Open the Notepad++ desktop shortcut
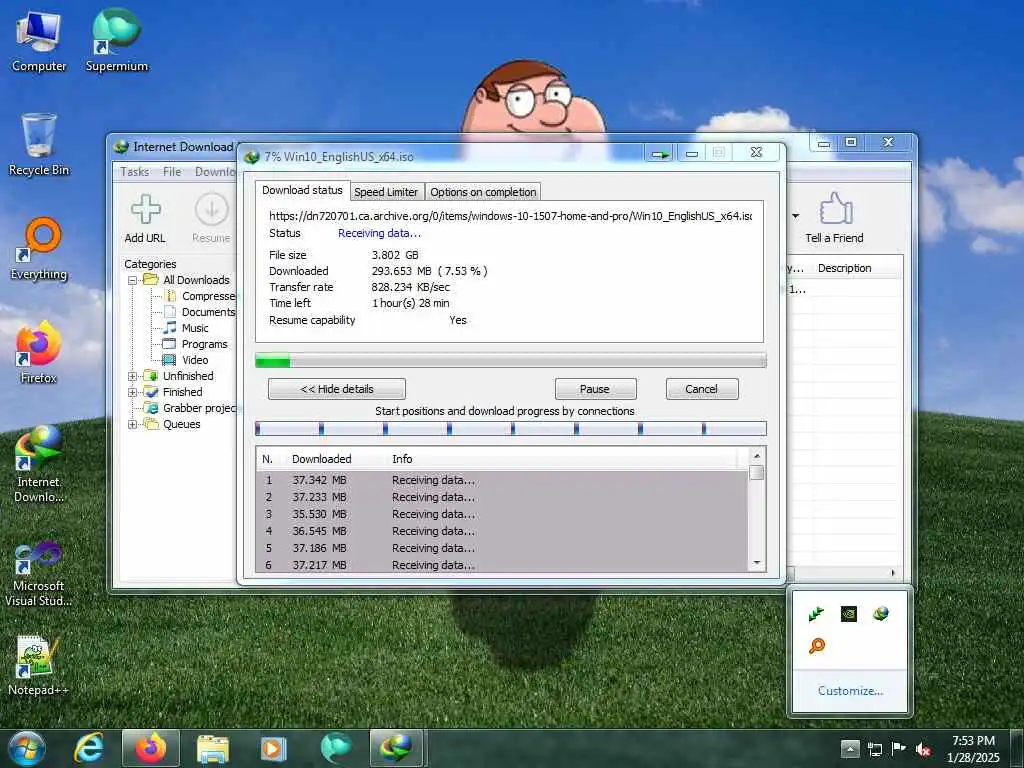 coord(39,664)
